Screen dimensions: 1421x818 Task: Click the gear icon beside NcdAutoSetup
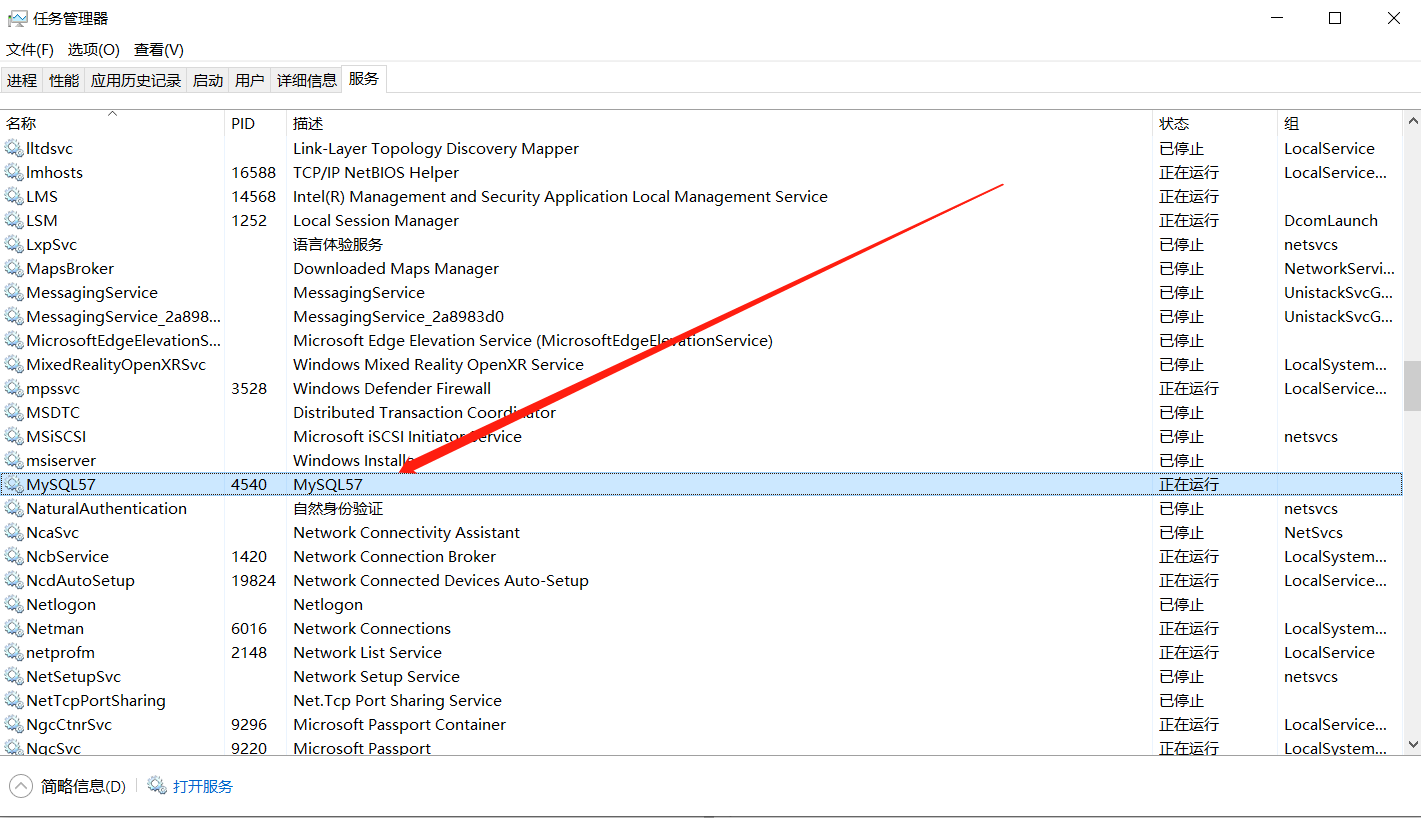pyautogui.click(x=13, y=580)
